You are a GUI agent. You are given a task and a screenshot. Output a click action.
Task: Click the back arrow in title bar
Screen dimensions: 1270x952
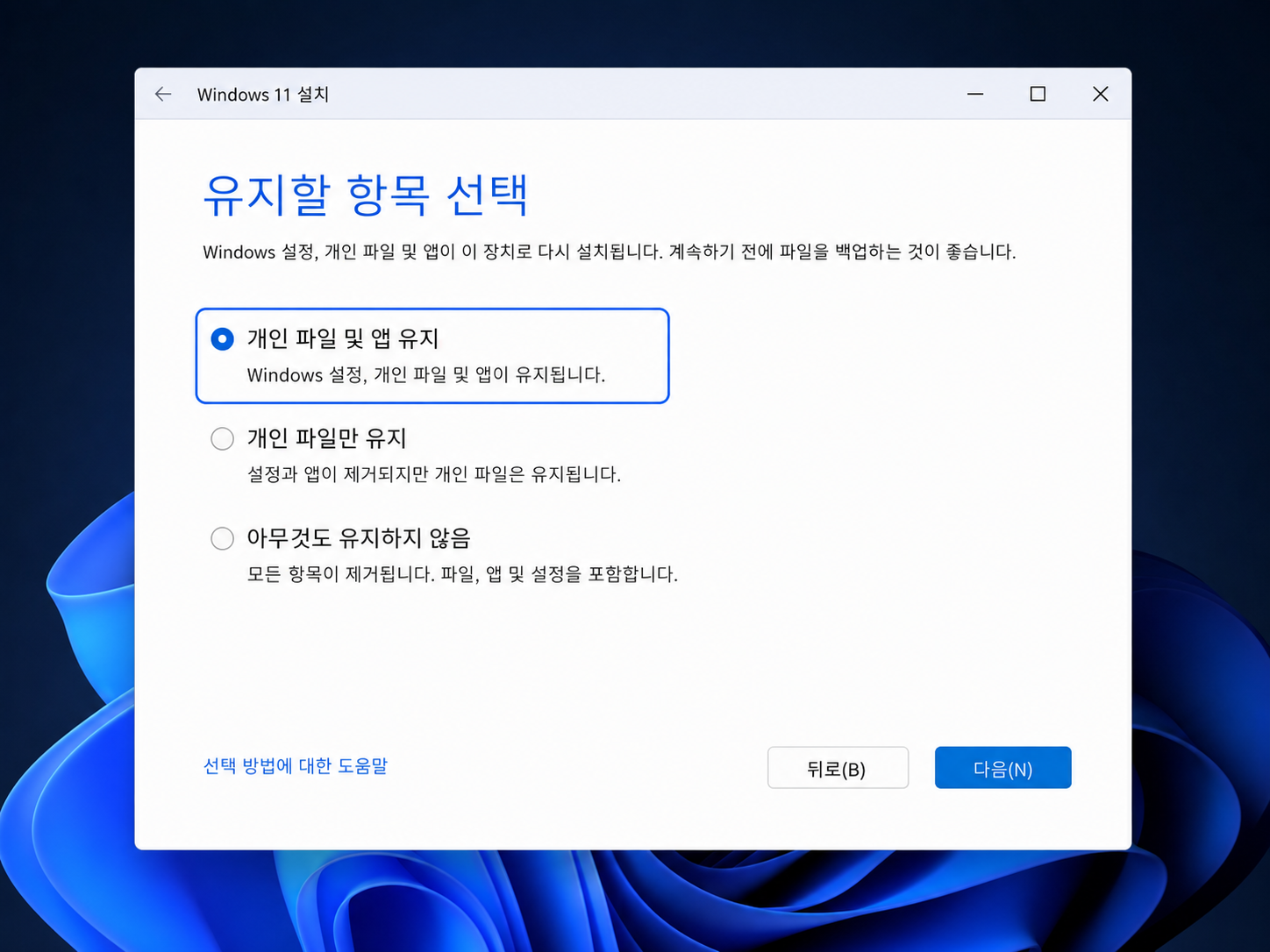click(x=163, y=94)
